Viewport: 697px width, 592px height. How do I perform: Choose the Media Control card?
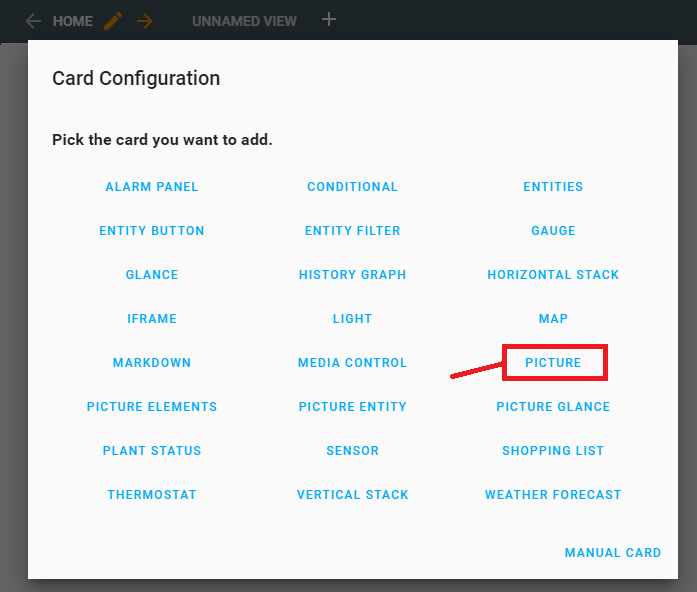tap(352, 363)
